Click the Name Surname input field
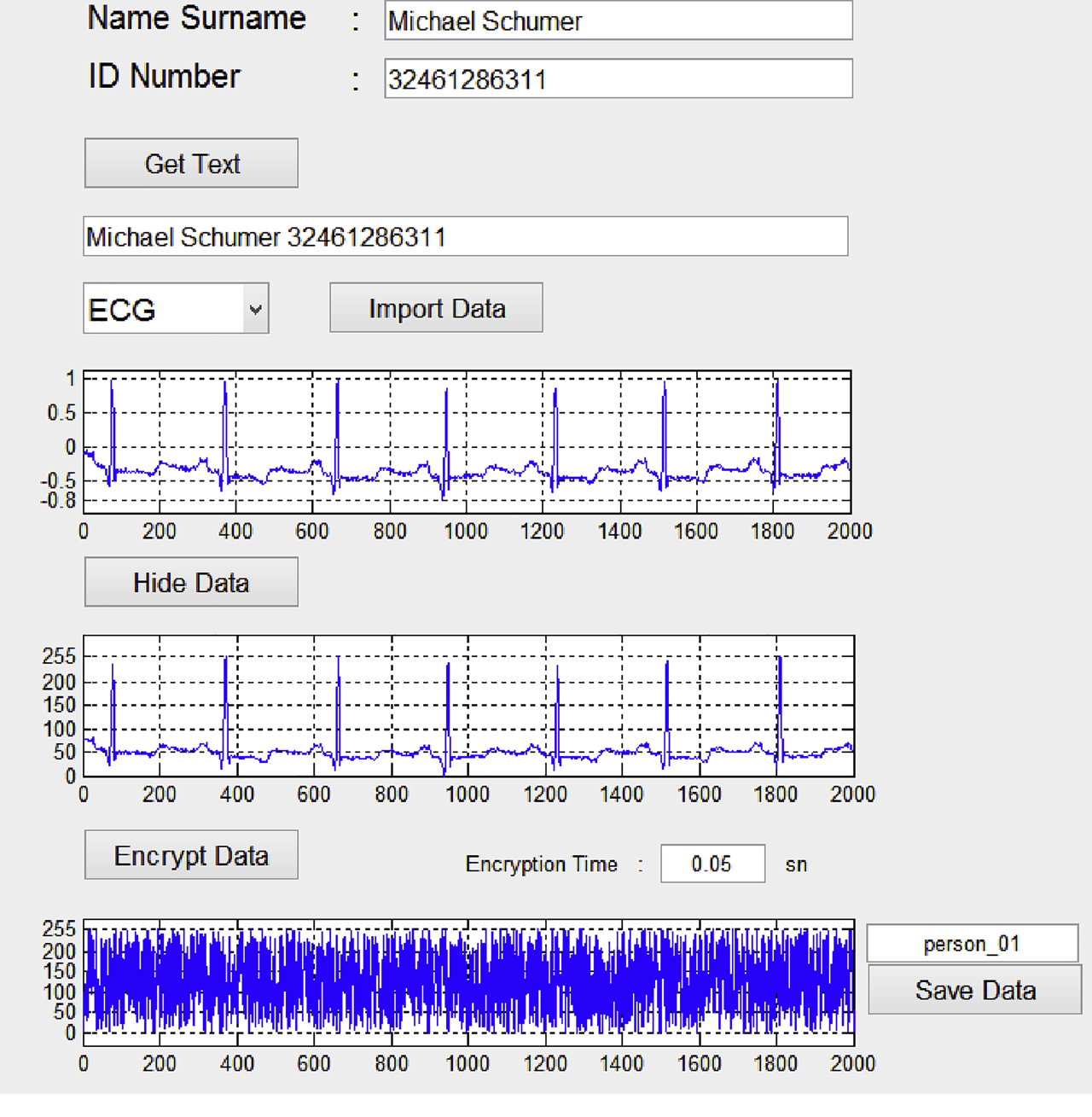The width and height of the screenshot is (1092, 1117). pos(618,20)
